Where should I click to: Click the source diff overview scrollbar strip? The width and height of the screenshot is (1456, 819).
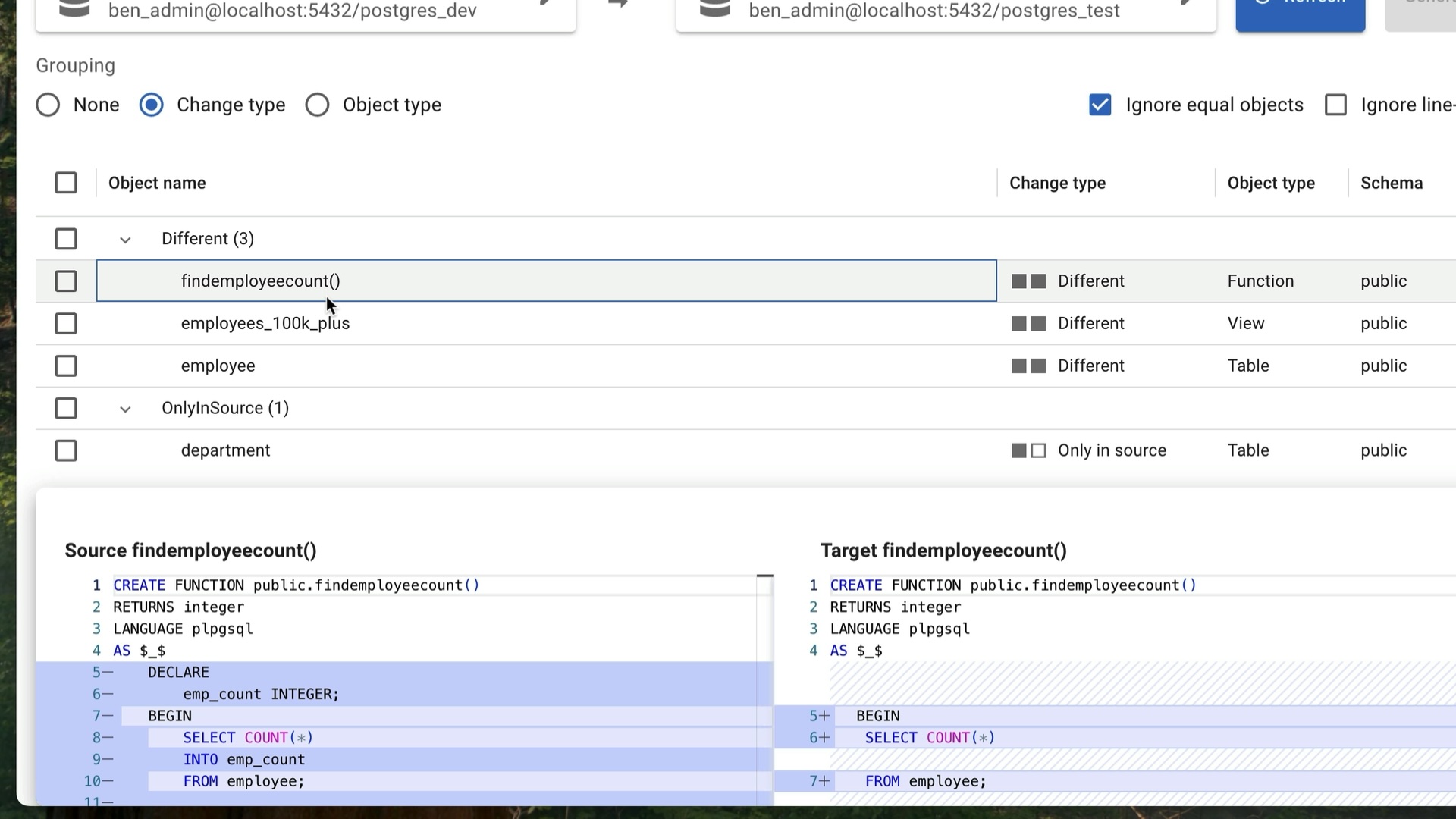point(764,682)
